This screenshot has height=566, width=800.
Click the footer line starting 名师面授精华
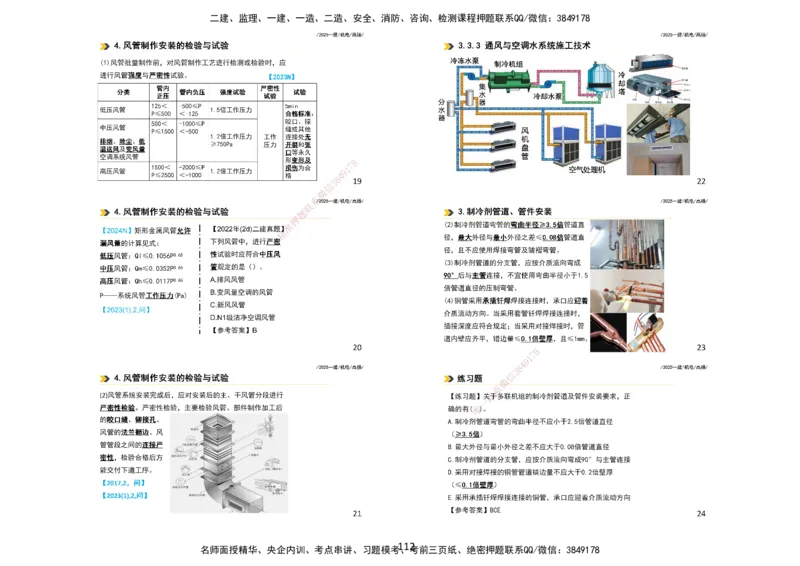point(400,550)
